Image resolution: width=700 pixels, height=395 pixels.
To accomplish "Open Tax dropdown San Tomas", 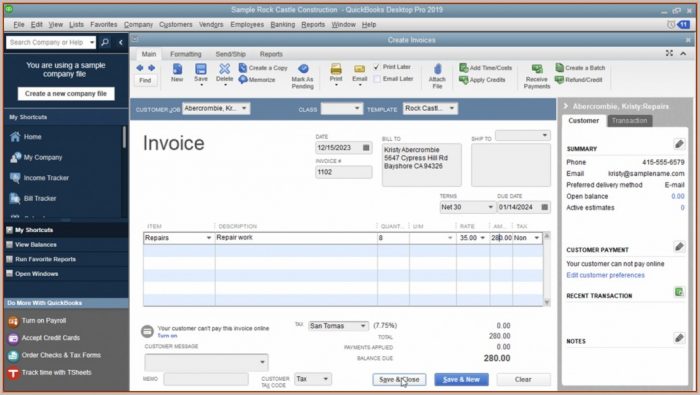I will pyautogui.click(x=363, y=326).
